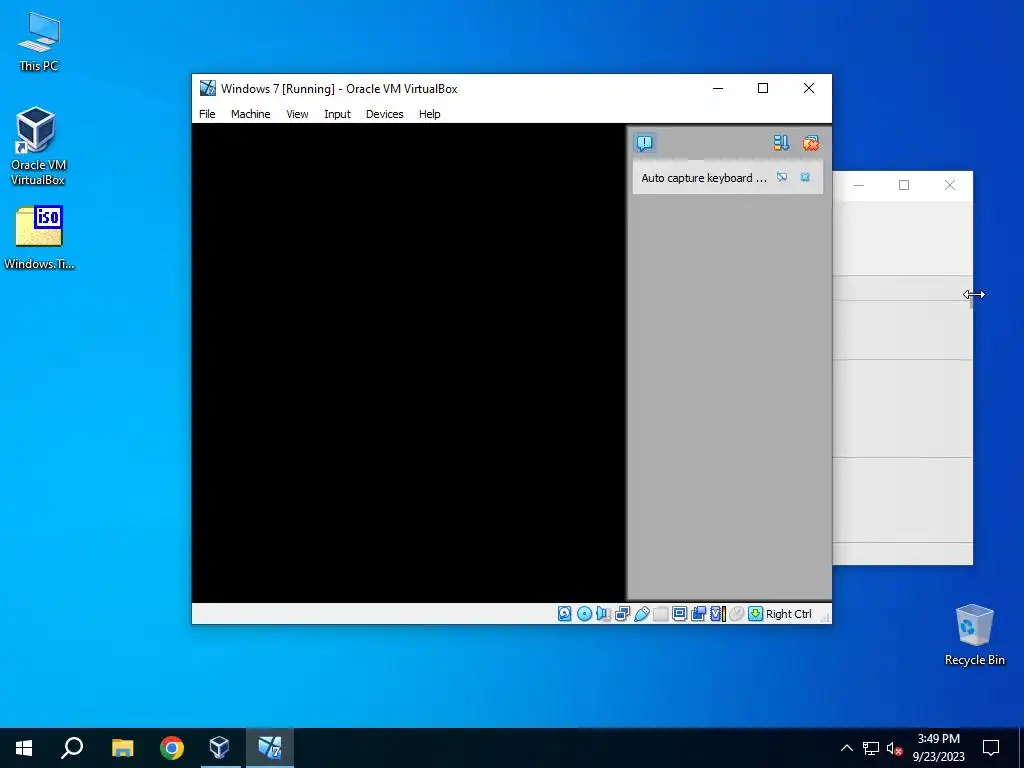Open the Help menu
This screenshot has width=1024, height=768.
click(x=430, y=114)
